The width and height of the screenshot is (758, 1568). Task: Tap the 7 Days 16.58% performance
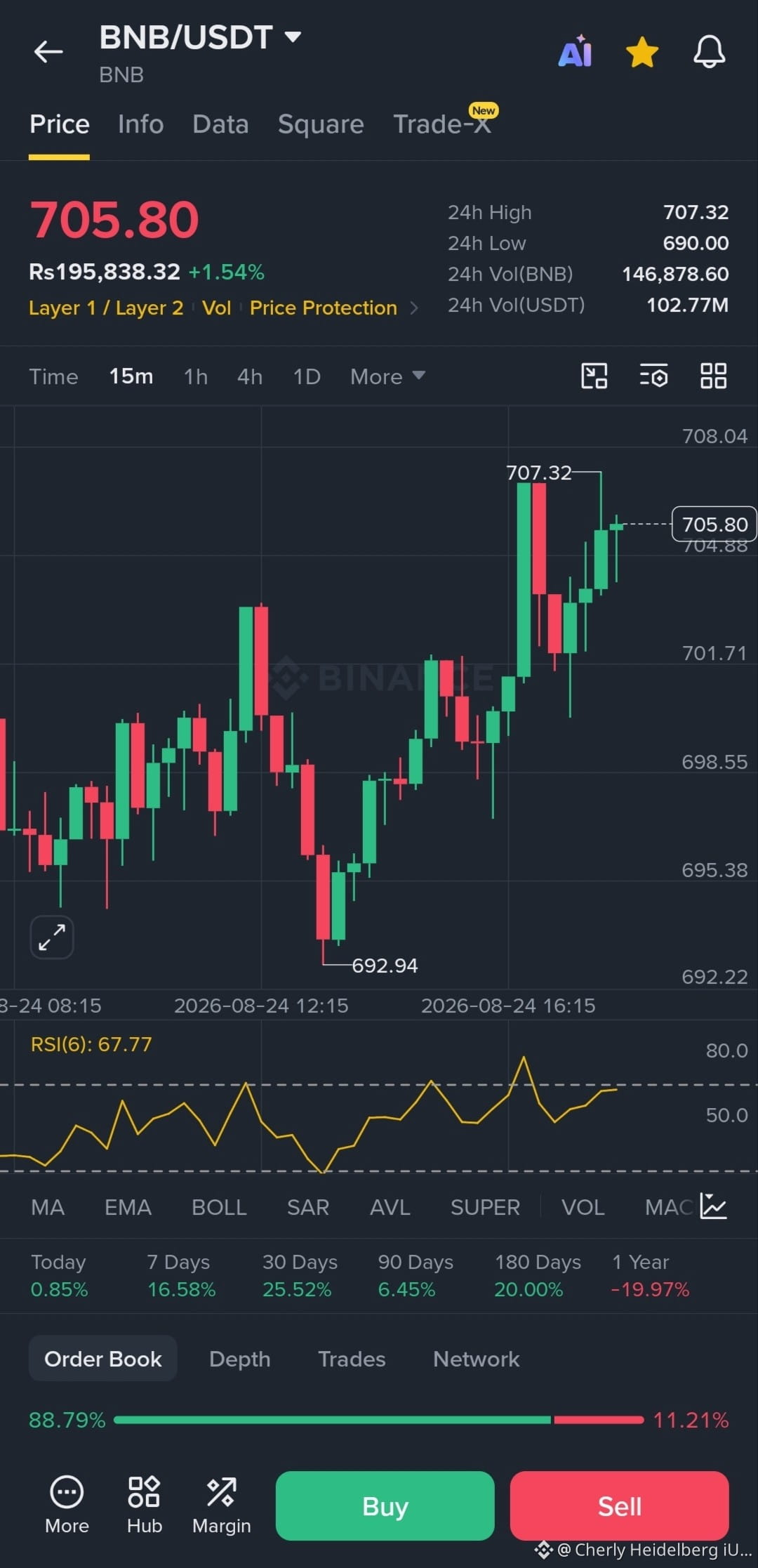[181, 1275]
